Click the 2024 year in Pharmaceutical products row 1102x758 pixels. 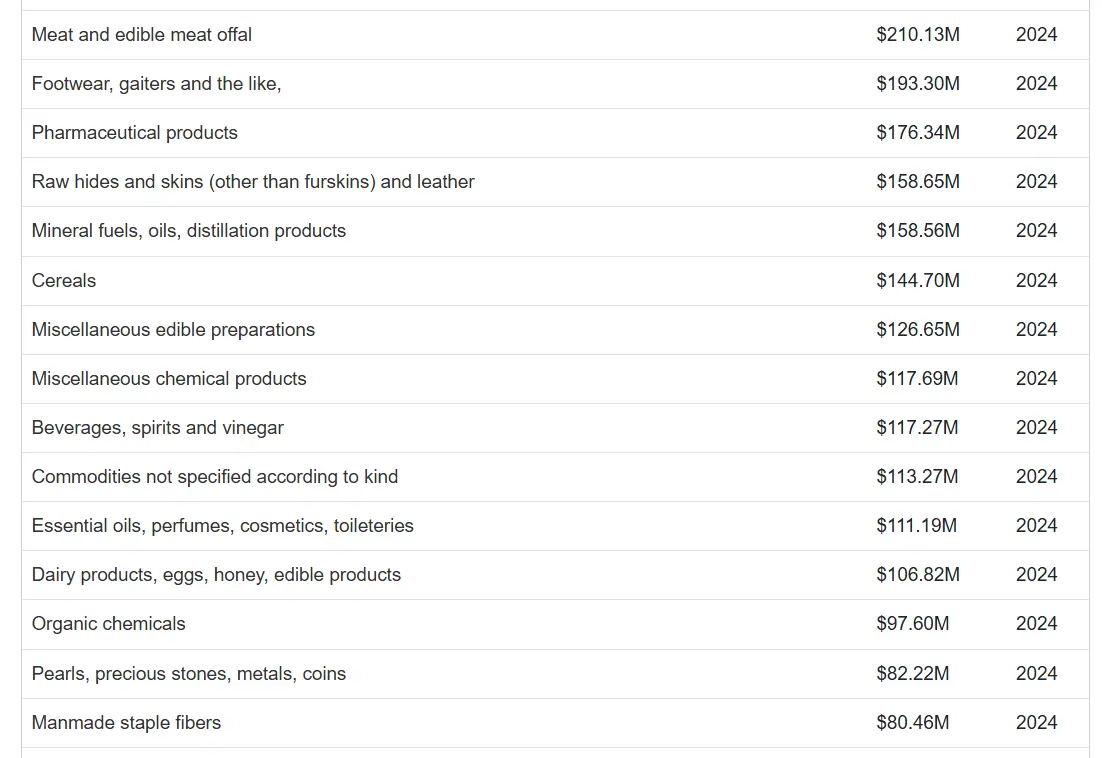pos(1036,133)
